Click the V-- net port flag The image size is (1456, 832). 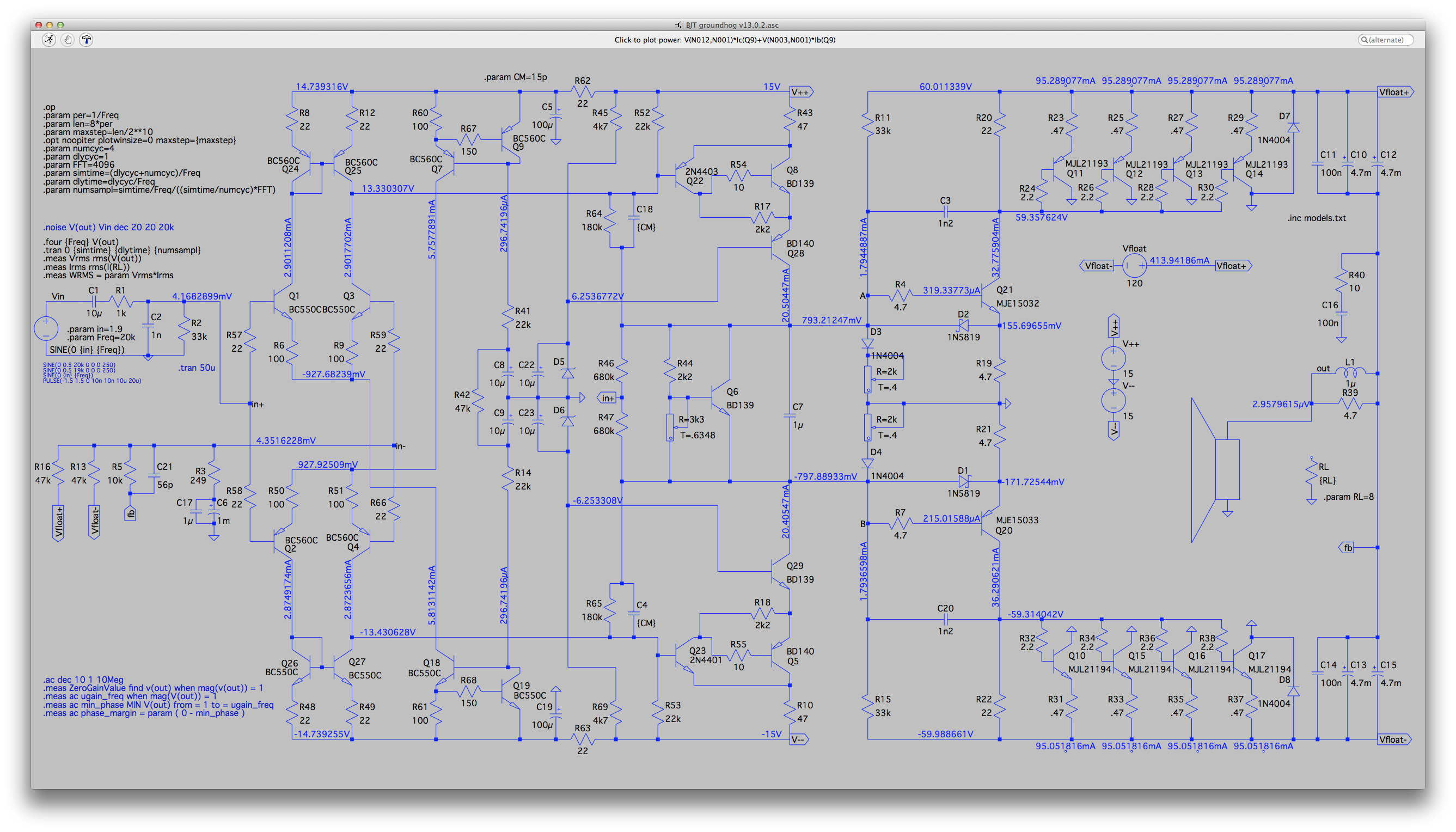pyautogui.click(x=799, y=739)
